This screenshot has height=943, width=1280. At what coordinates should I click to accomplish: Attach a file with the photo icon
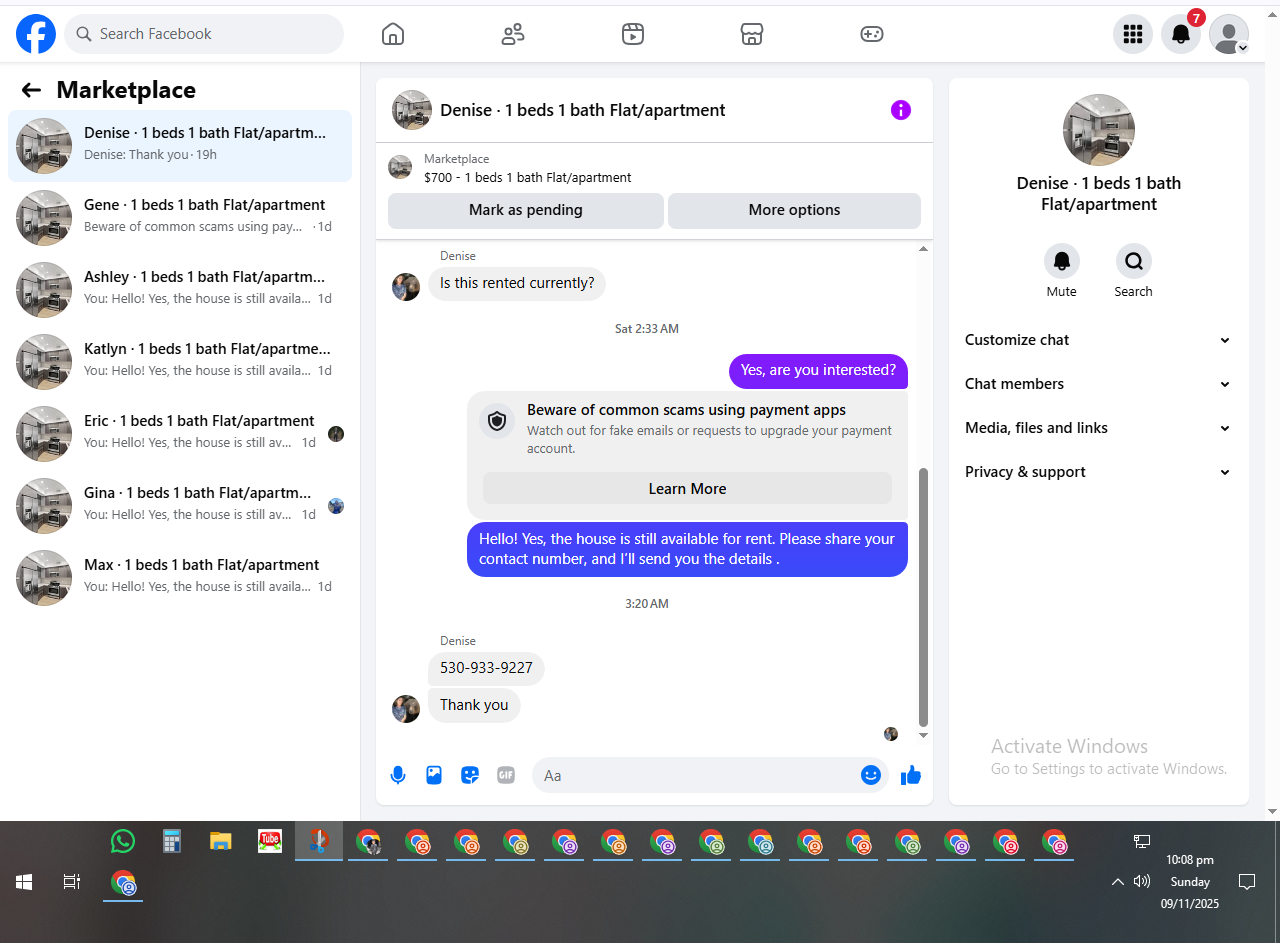click(434, 775)
